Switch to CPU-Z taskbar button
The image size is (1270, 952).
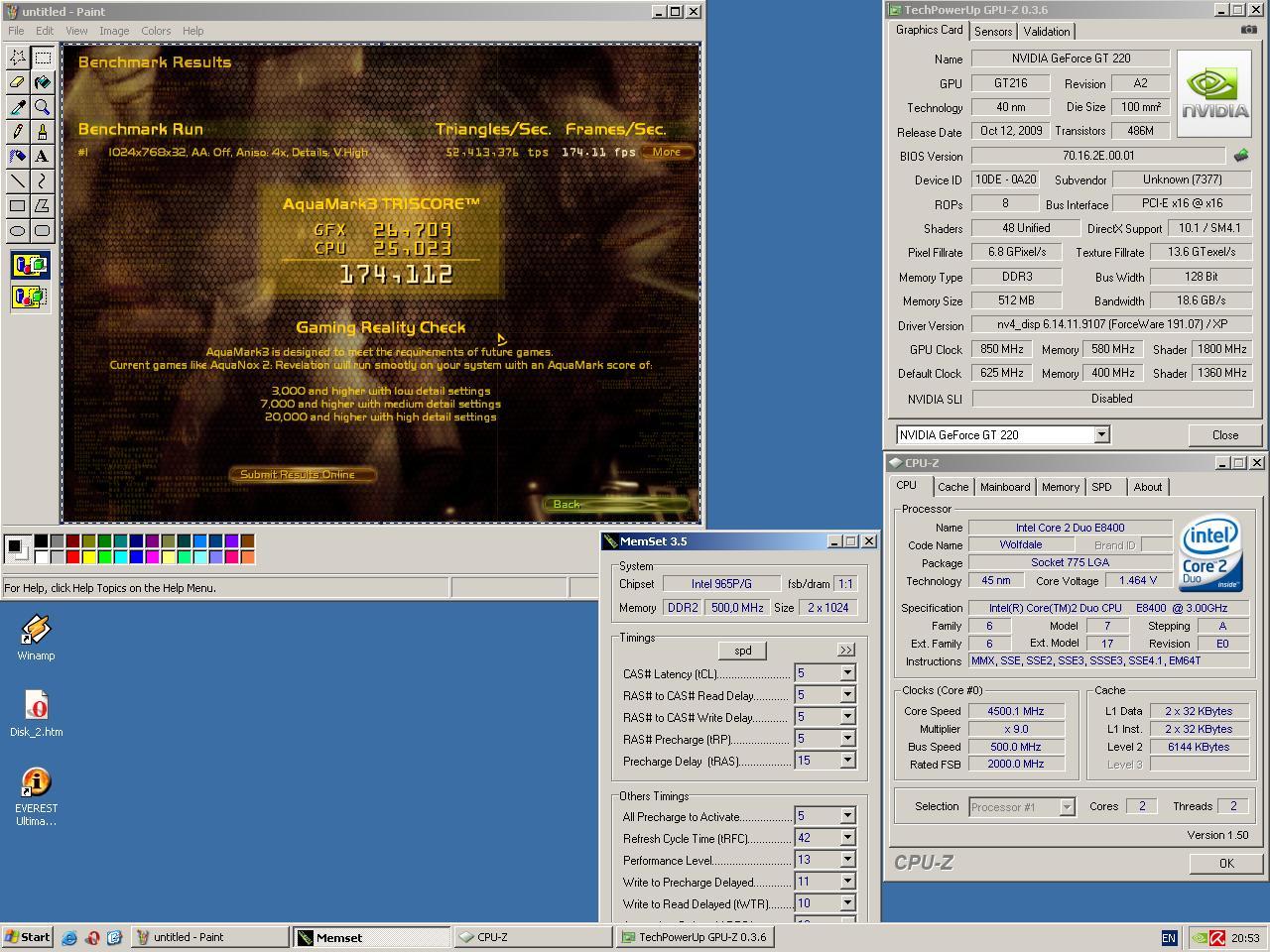point(534,937)
